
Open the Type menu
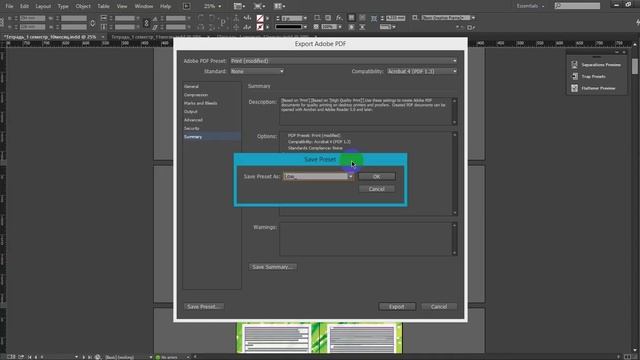(63, 6)
